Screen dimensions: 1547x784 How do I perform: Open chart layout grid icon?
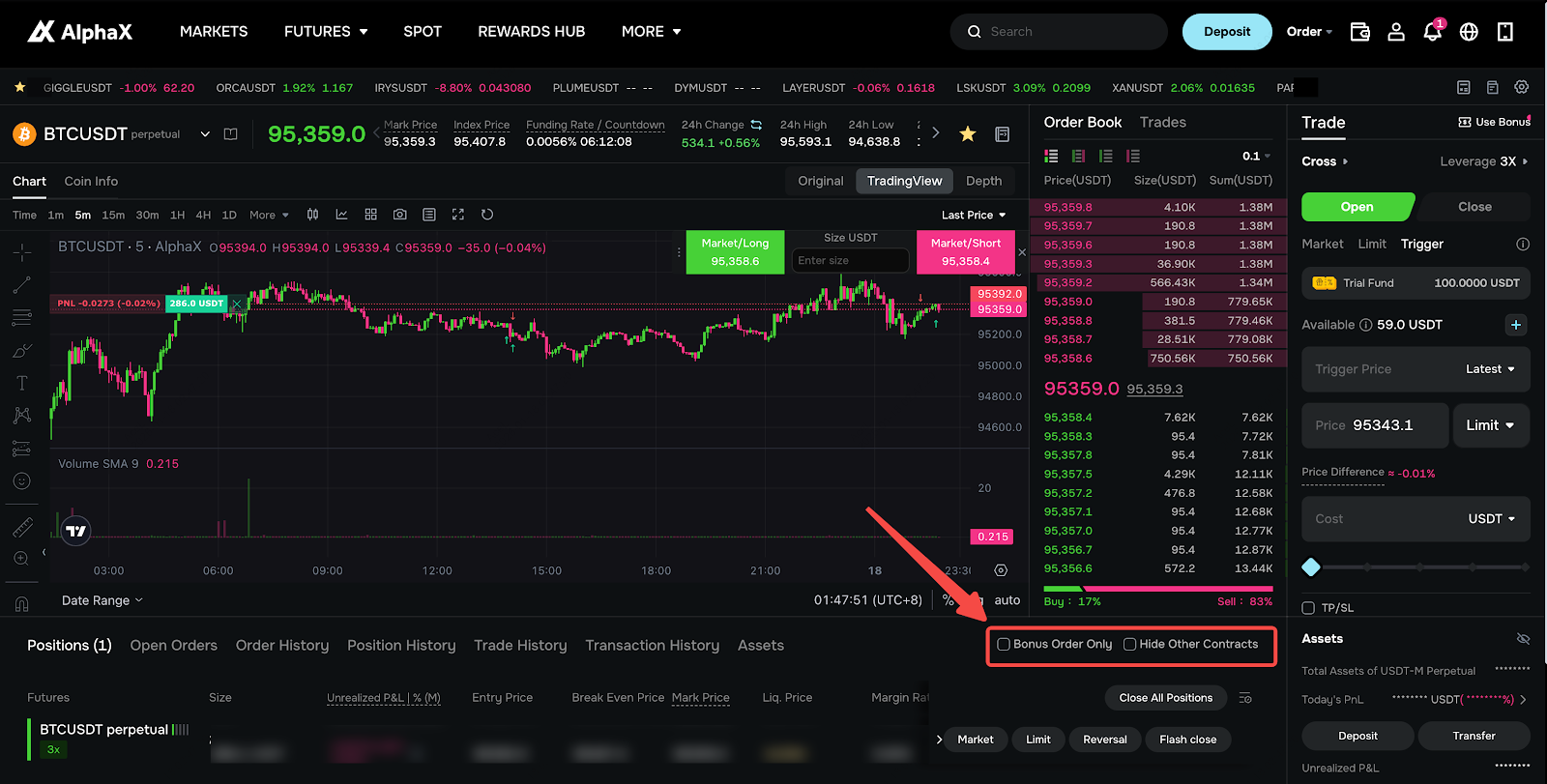pyautogui.click(x=370, y=215)
